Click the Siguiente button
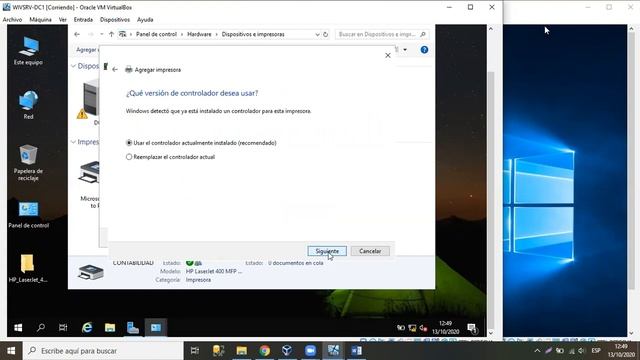Screen dimensions: 640x360 coord(327,251)
